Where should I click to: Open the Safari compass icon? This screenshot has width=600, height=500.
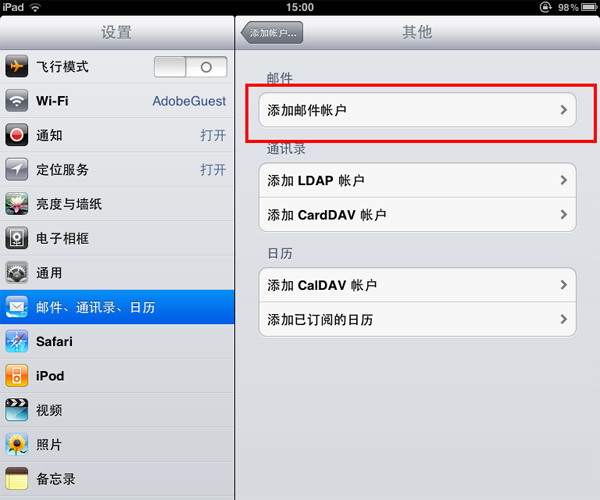(x=16, y=341)
